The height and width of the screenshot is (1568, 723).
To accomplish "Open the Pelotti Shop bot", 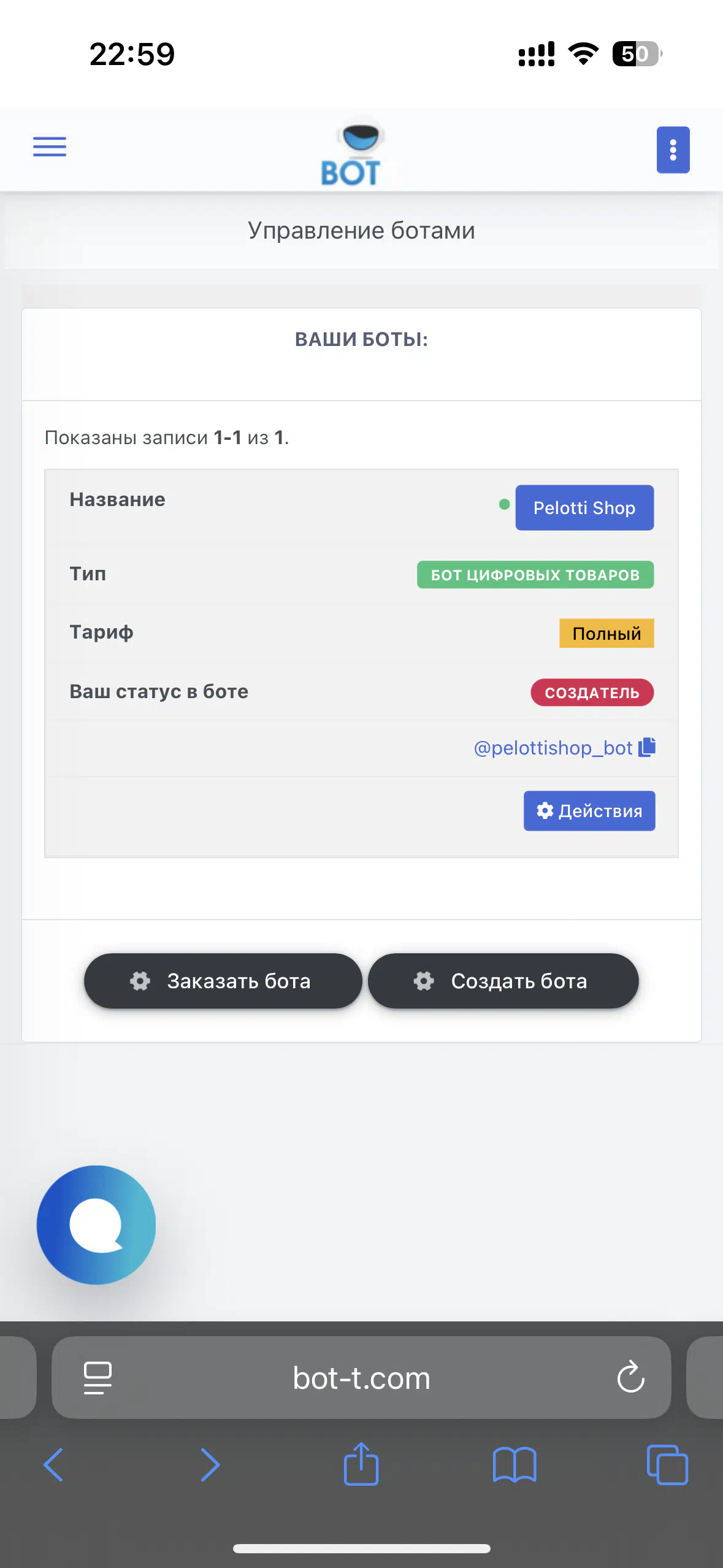I will pos(584,508).
